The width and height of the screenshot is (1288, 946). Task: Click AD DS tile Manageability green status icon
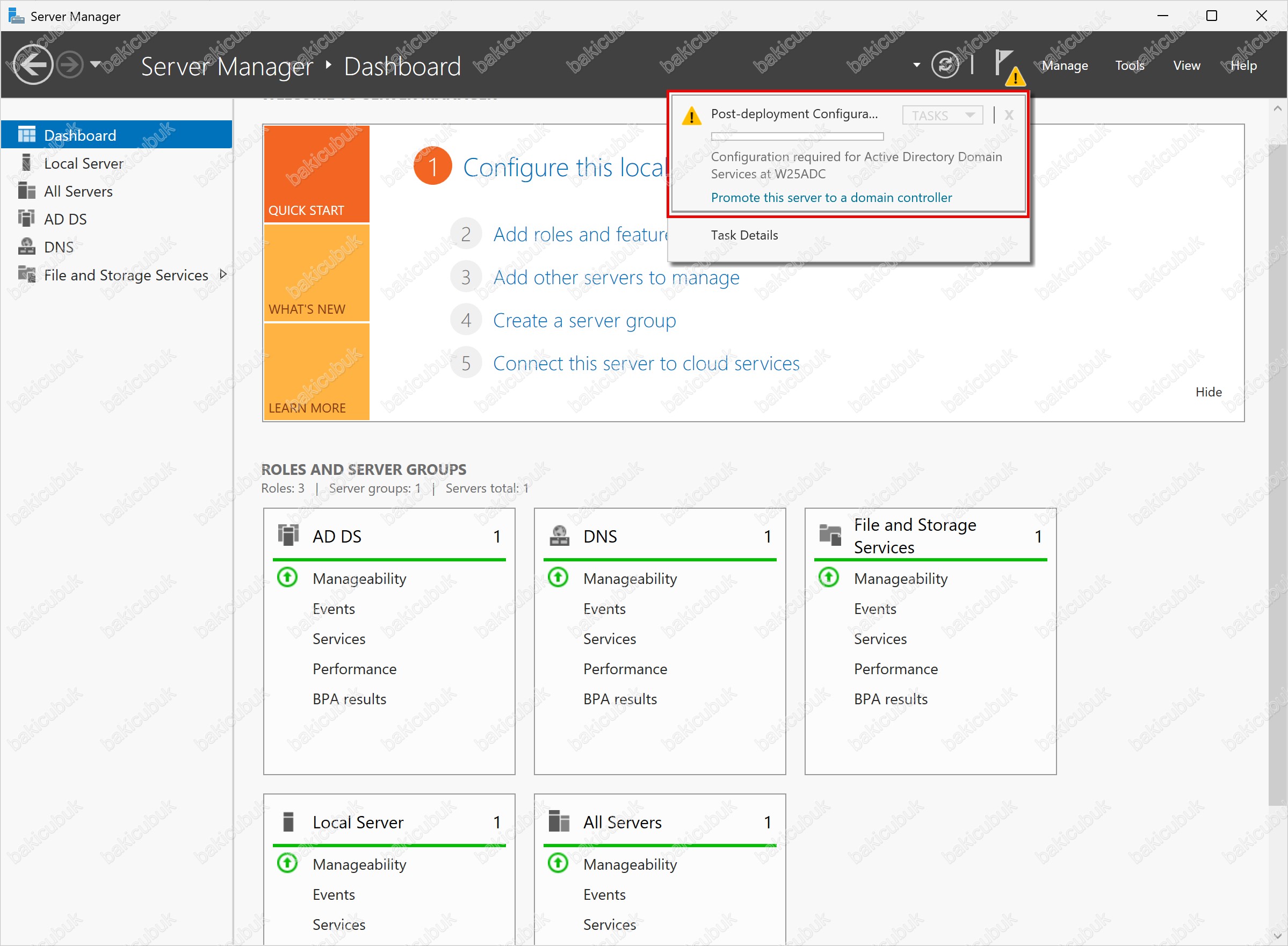tap(287, 576)
